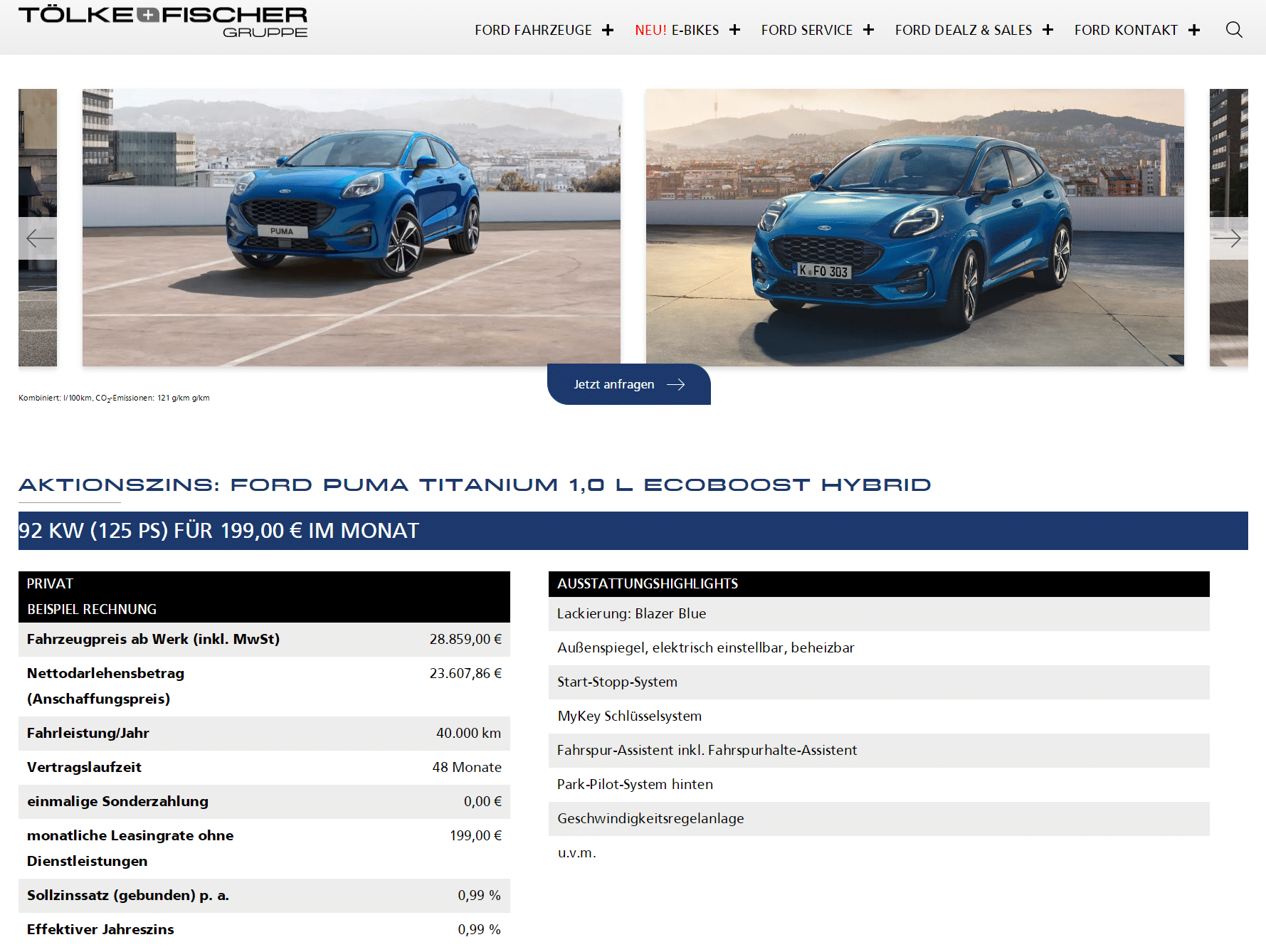Open Ford Service menu
The height and width of the screenshot is (952, 1266).
(807, 30)
